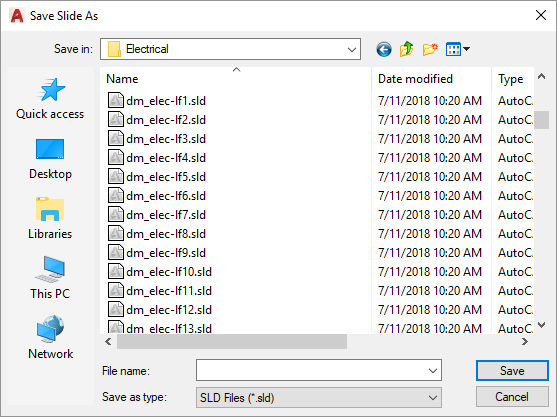Select Desktop in the places sidebar

50,159
